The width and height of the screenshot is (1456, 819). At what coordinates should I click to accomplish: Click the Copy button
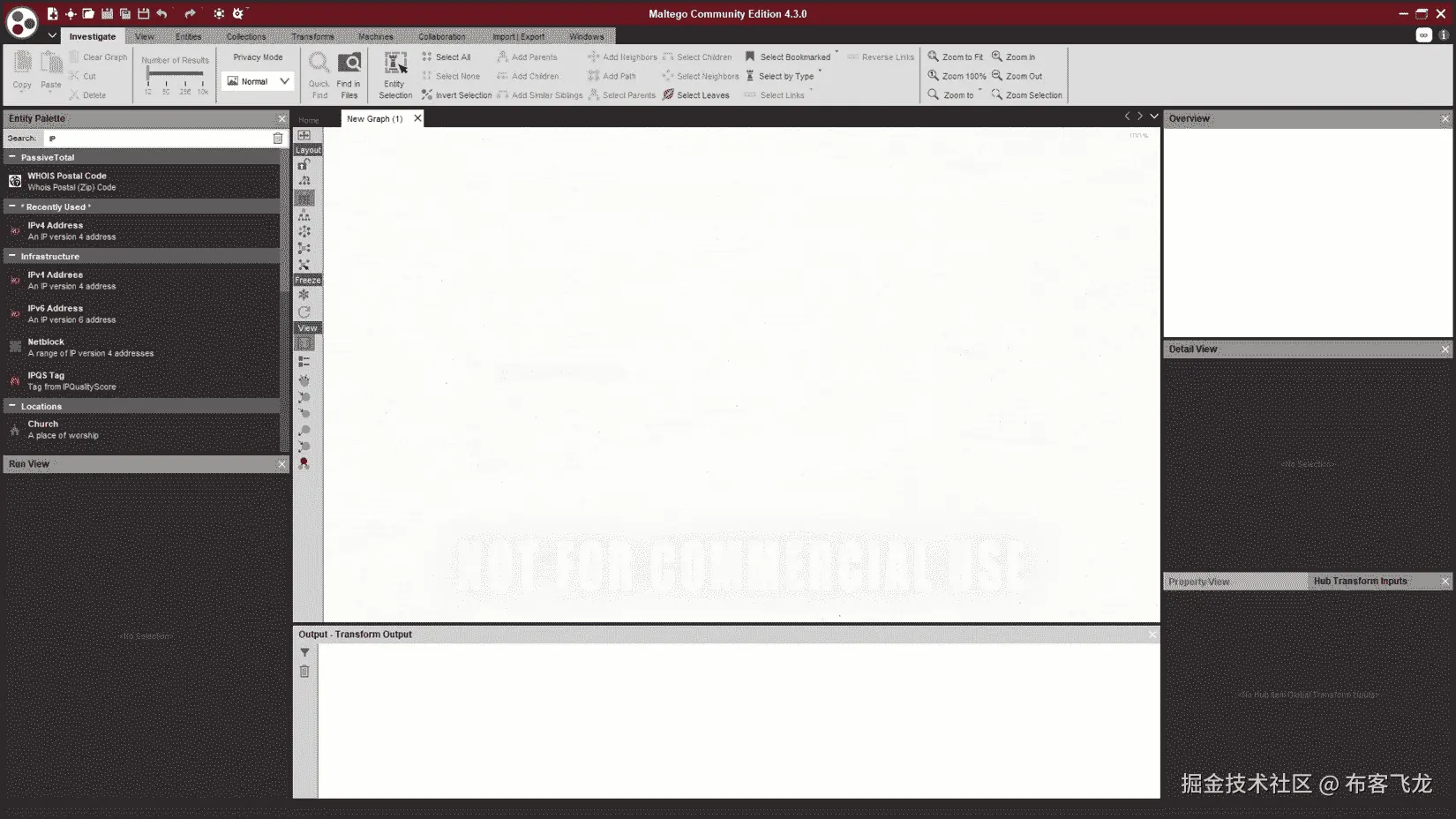(x=22, y=71)
